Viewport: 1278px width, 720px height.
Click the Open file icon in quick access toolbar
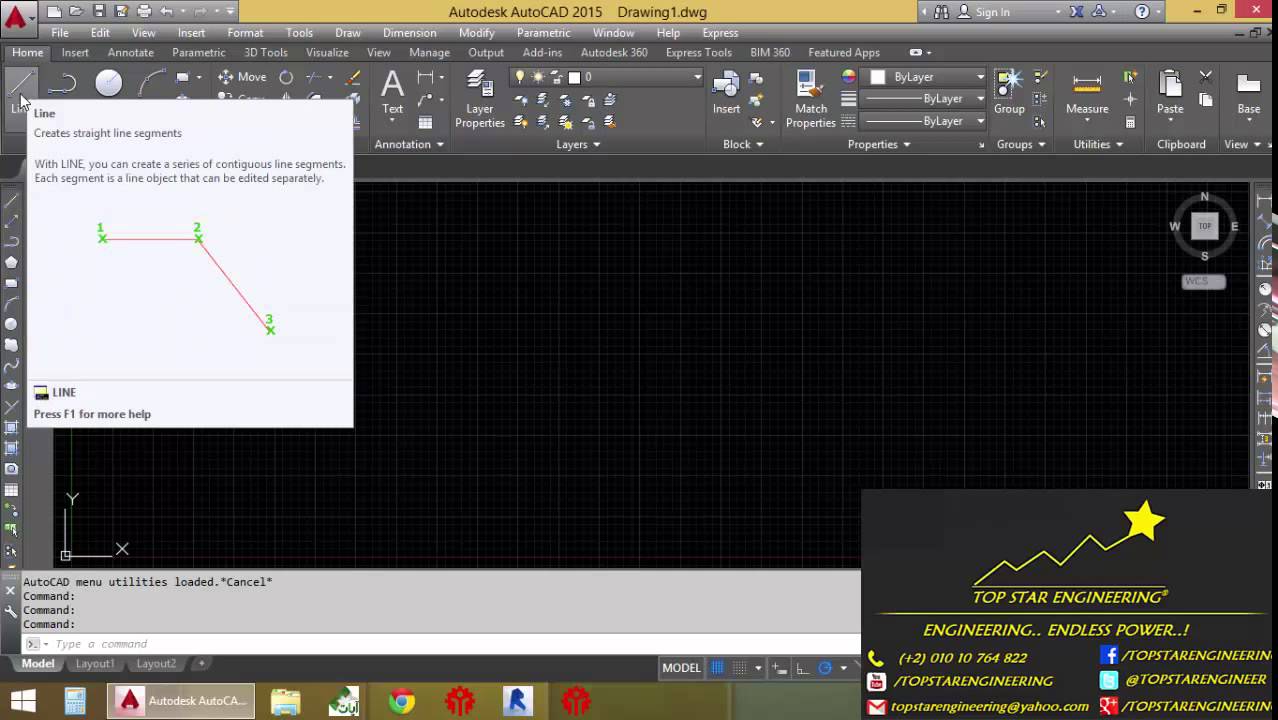(76, 12)
